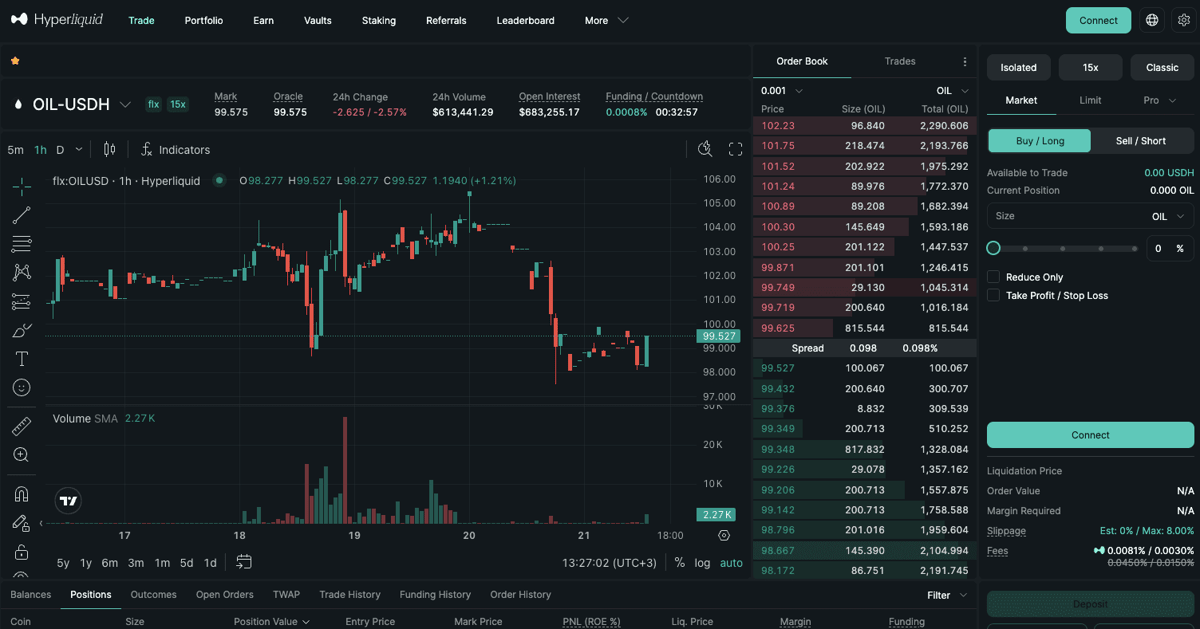The height and width of the screenshot is (629, 1200).
Task: Select Buy / Long side
Action: (1040, 141)
